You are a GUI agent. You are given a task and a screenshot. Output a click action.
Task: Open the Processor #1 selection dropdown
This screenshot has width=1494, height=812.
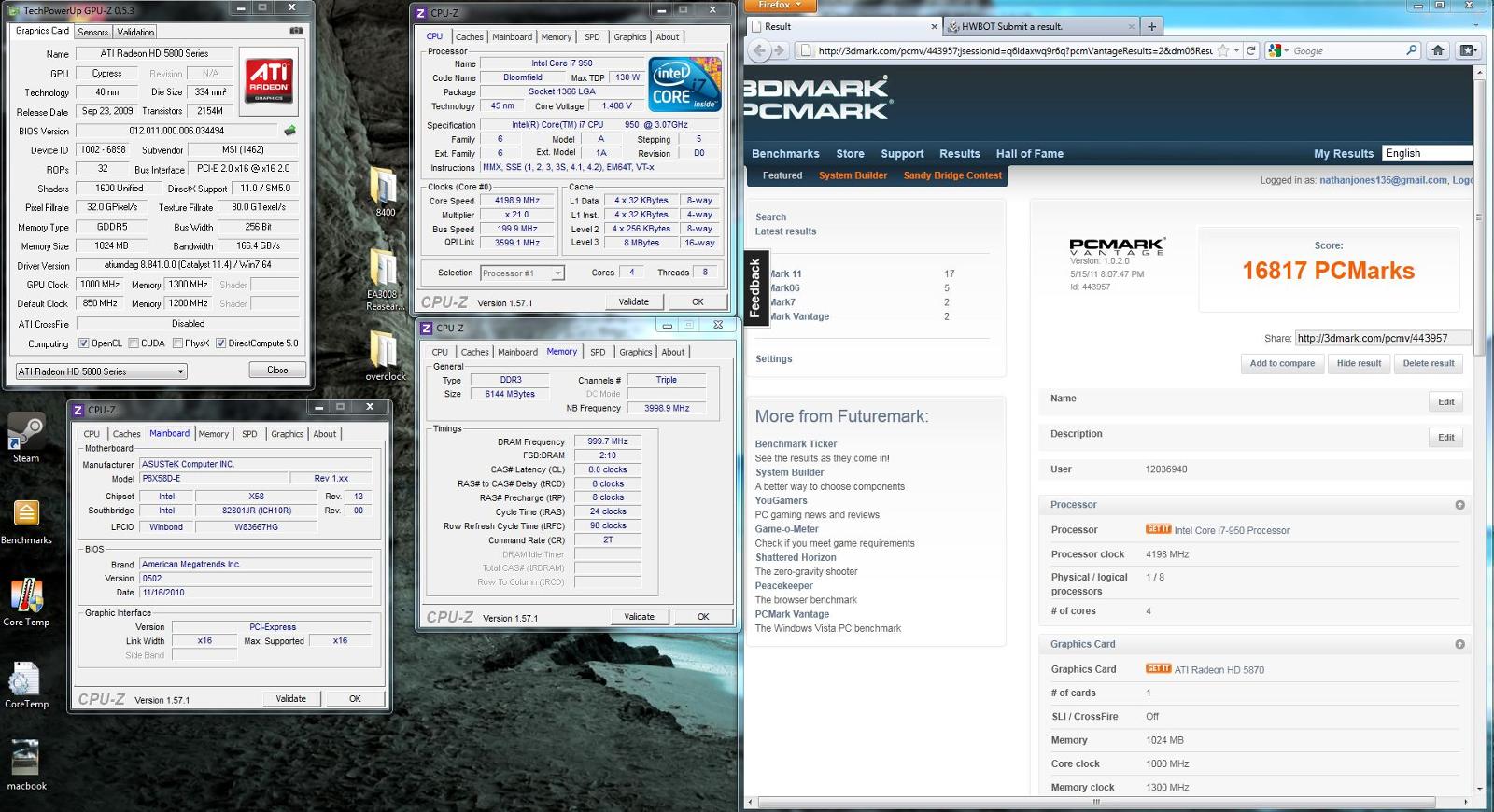tap(522, 273)
